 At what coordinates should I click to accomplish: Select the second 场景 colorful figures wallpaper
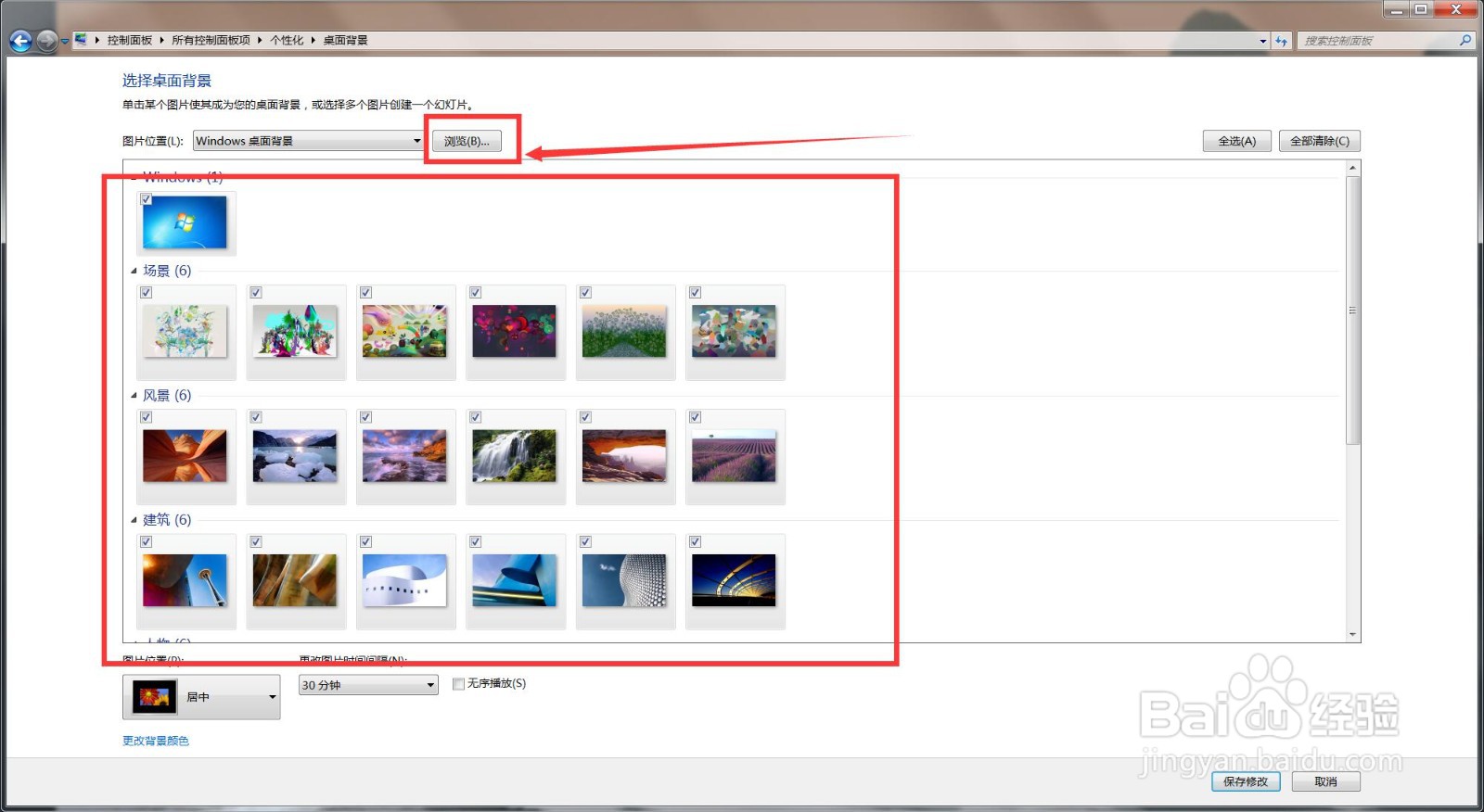click(x=295, y=331)
